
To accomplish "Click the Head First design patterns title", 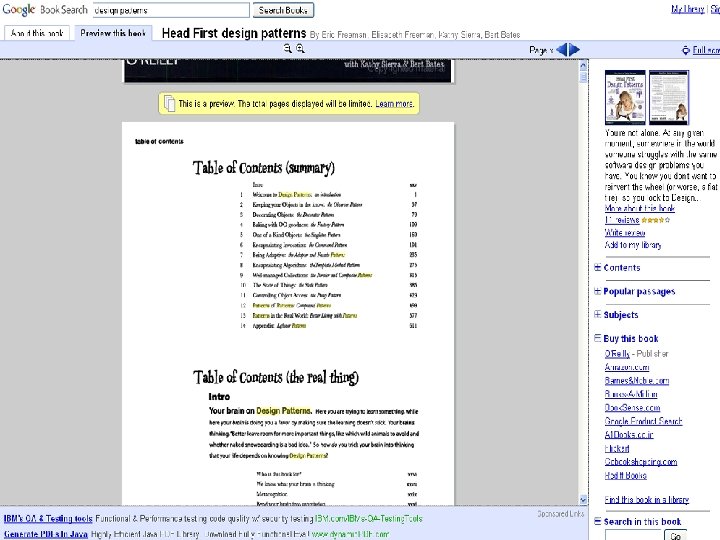I will 234,33.
